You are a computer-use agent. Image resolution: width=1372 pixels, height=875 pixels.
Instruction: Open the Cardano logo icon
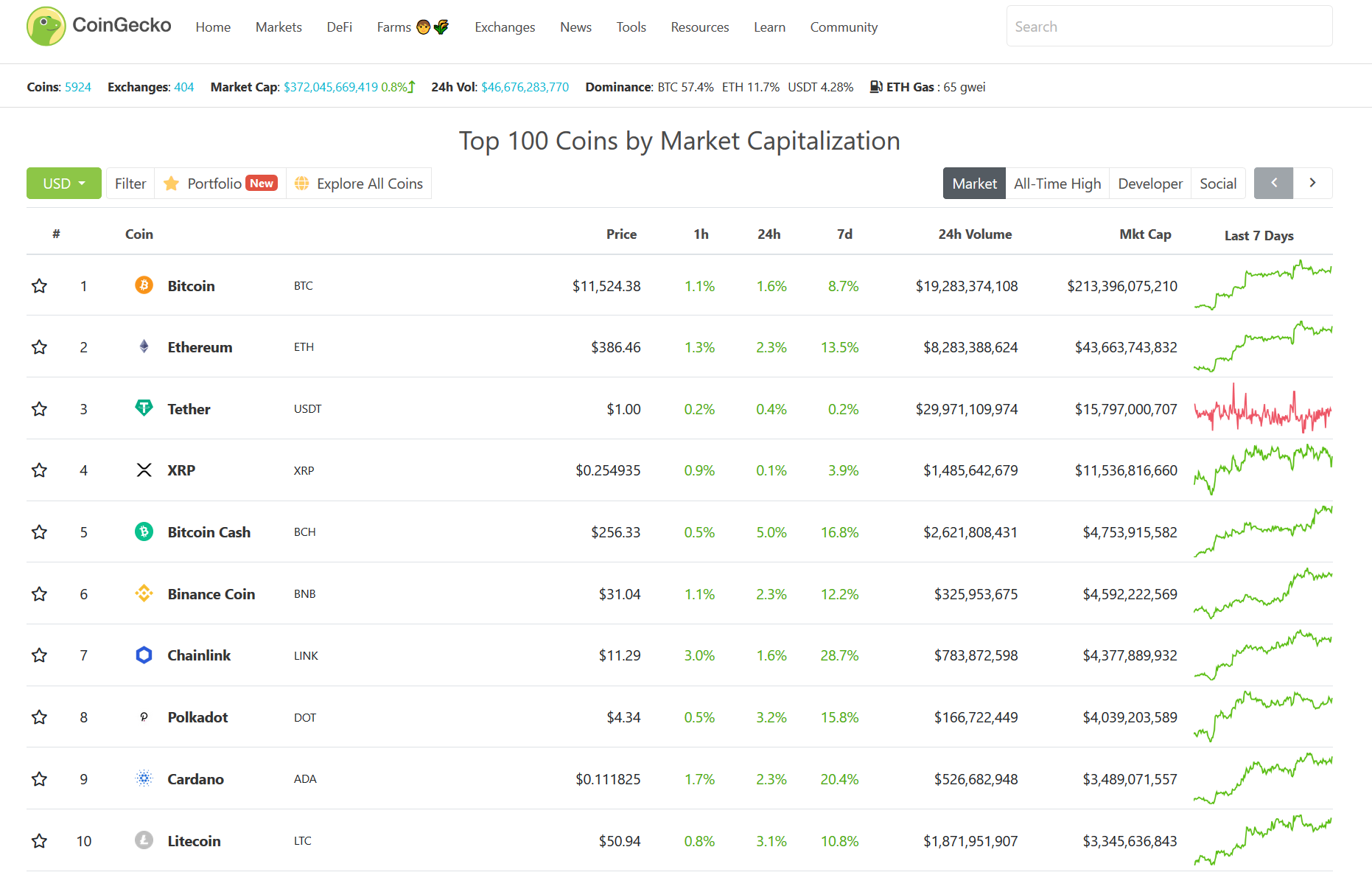tap(144, 778)
